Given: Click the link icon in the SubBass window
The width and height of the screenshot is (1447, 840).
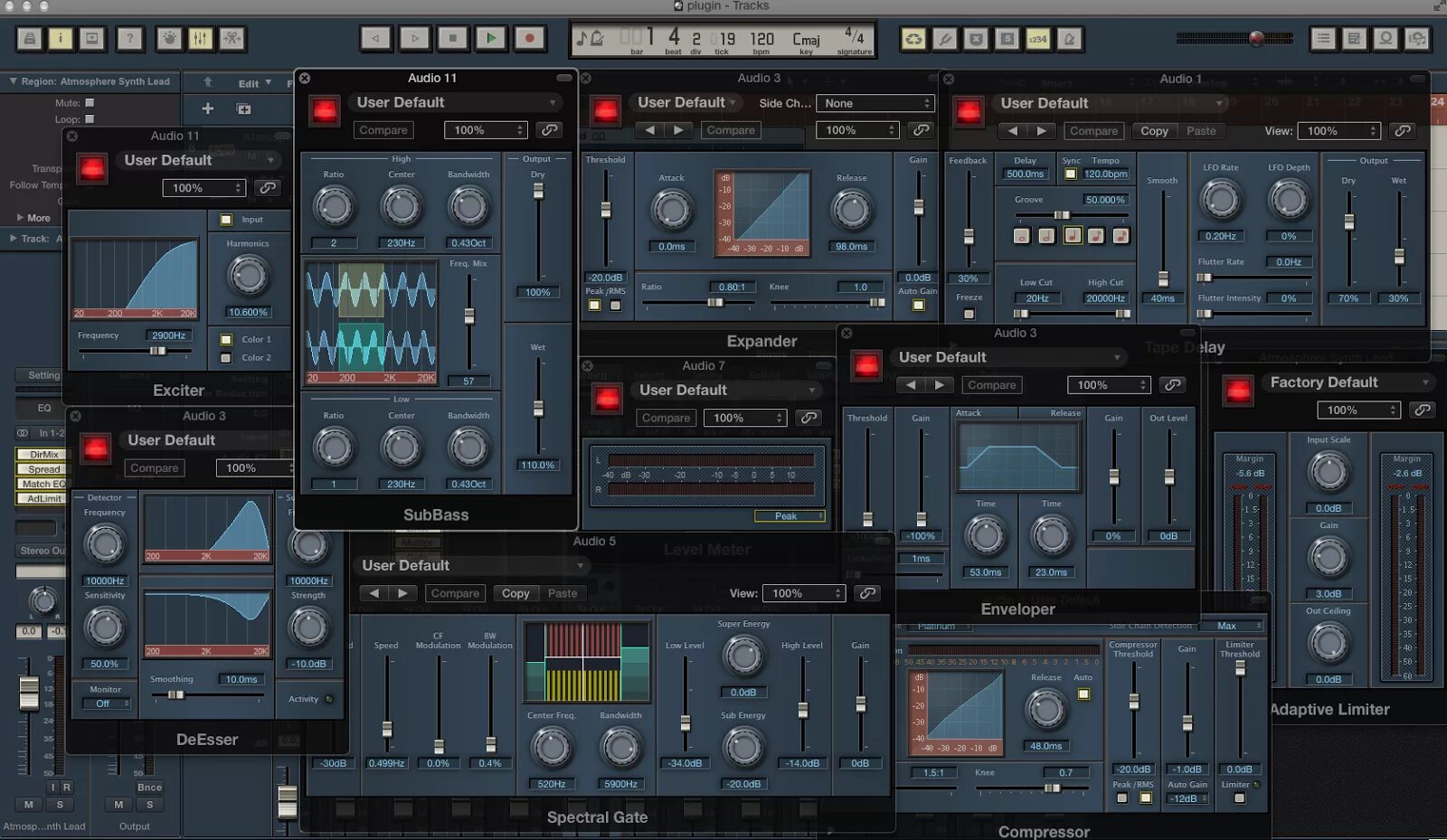Looking at the screenshot, I should pos(549,130).
